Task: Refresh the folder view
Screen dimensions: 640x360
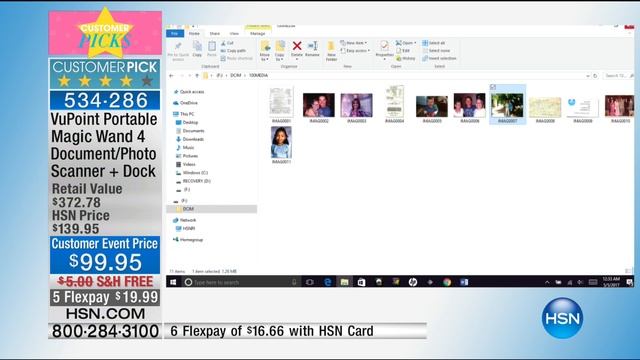Action: pos(595,76)
